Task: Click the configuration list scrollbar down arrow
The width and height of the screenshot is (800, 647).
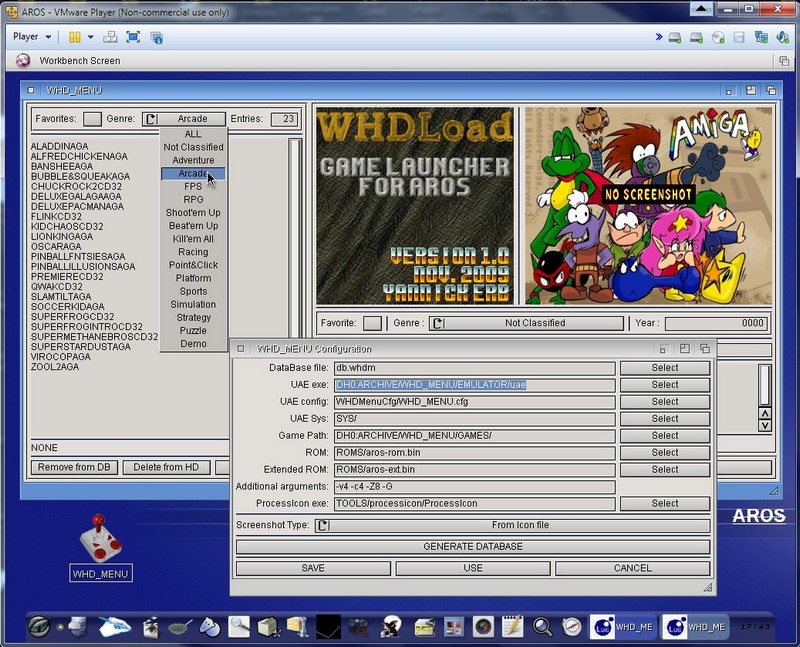Action: coord(765,425)
